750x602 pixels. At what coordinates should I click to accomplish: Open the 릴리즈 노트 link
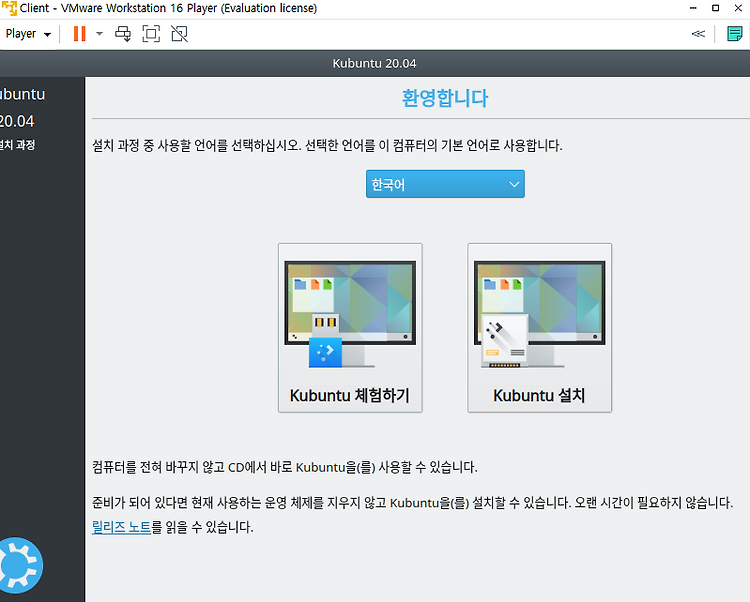point(121,527)
